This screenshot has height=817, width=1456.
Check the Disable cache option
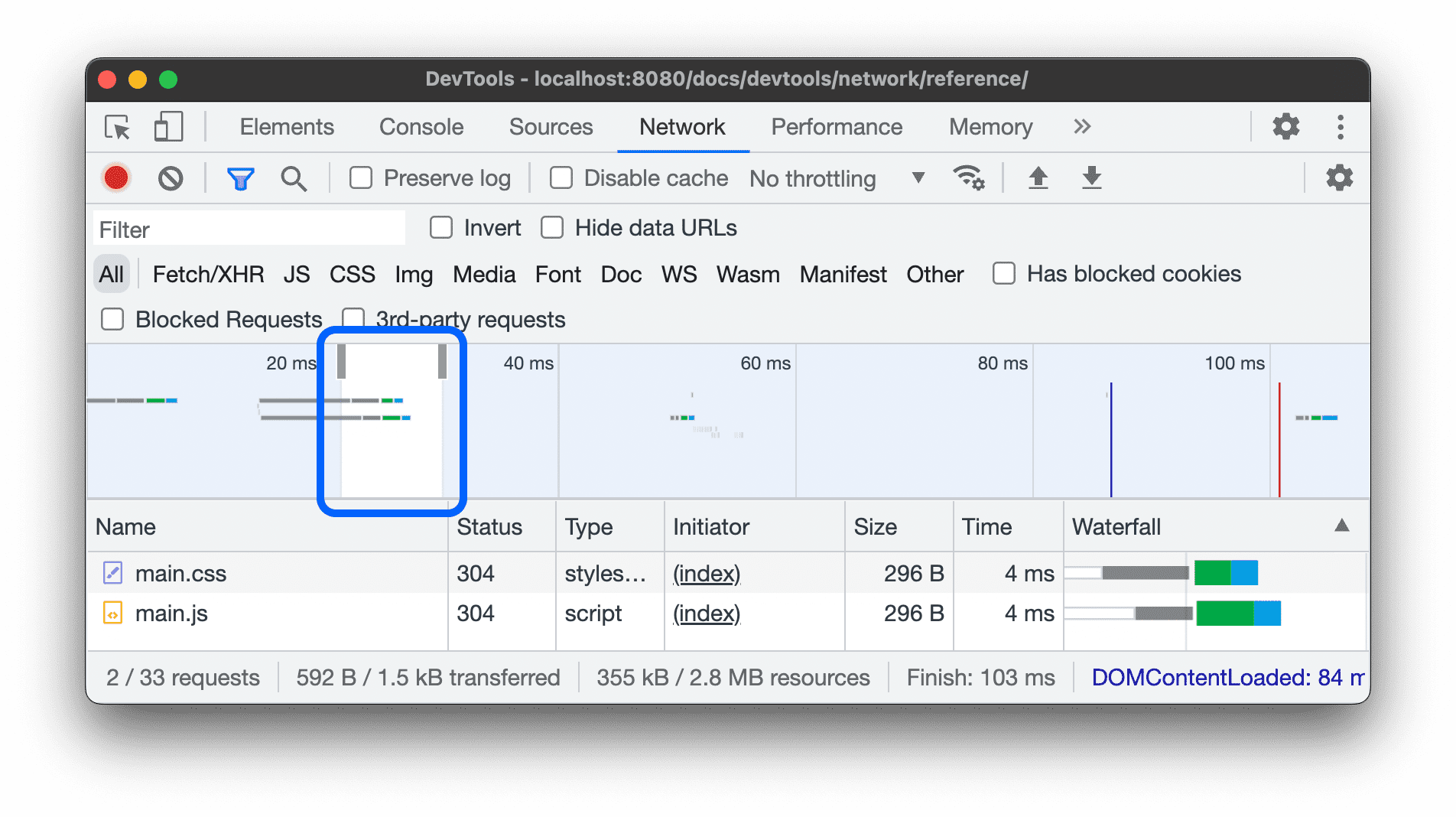click(561, 178)
